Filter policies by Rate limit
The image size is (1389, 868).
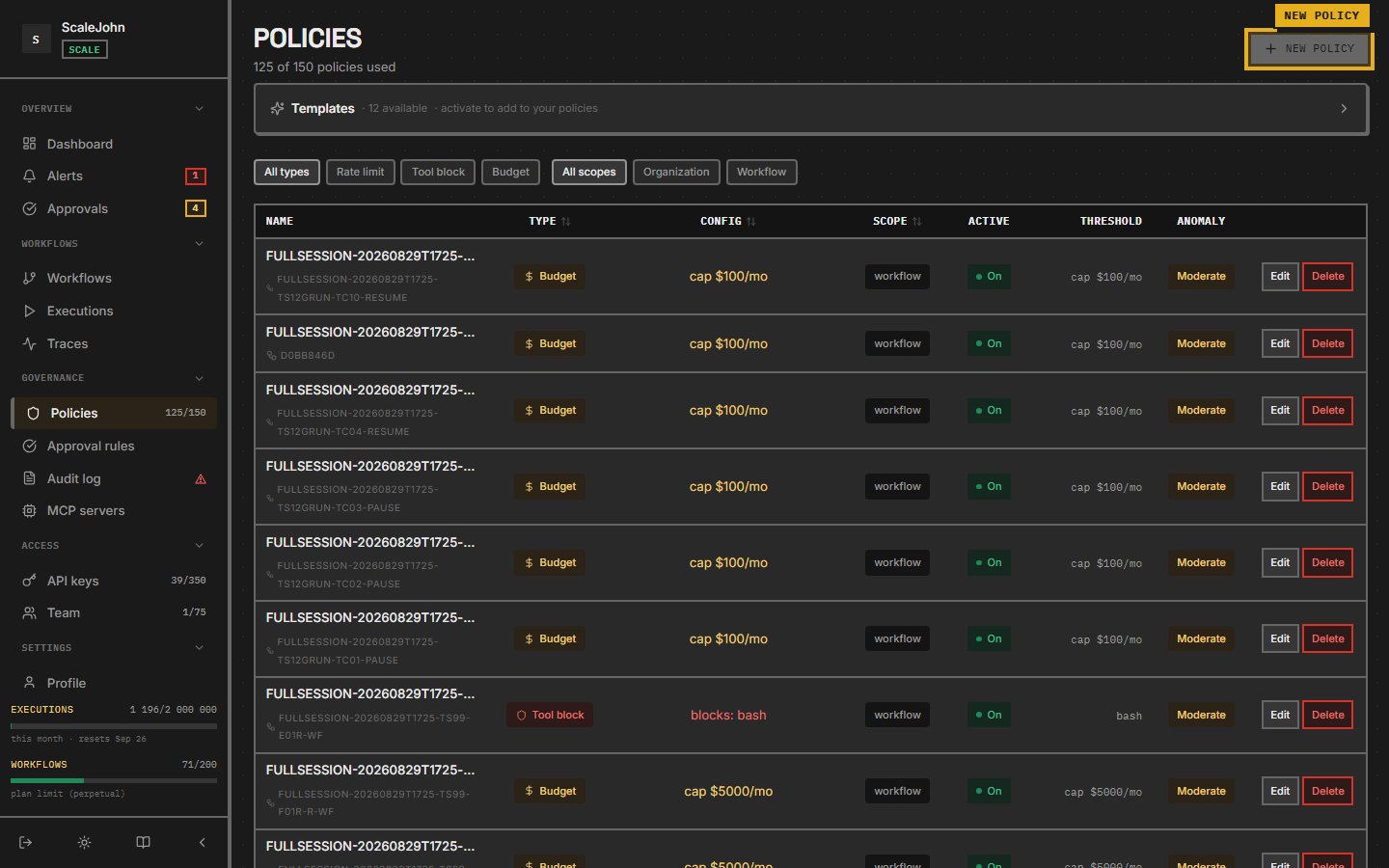(x=360, y=172)
